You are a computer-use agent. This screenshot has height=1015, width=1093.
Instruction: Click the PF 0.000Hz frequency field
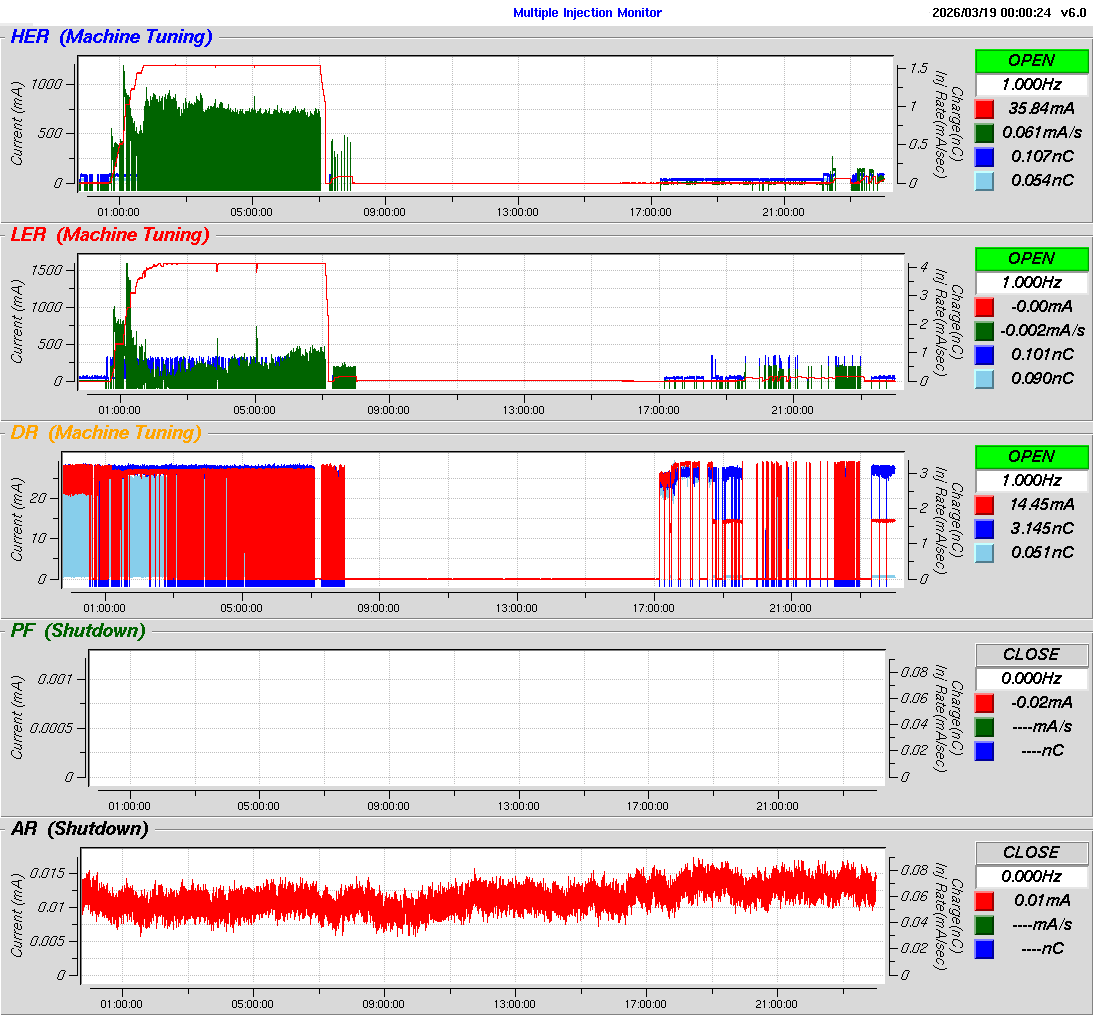(1031, 678)
